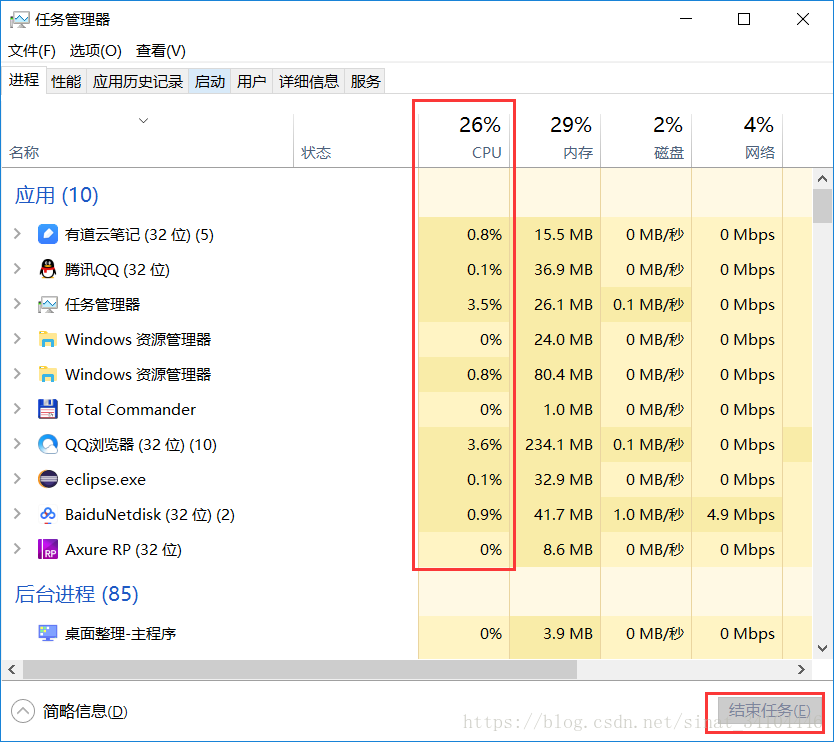This screenshot has width=834, height=742.
Task: Select the BaiduNetdisk (32 位) (2) row name
Action: point(150,514)
